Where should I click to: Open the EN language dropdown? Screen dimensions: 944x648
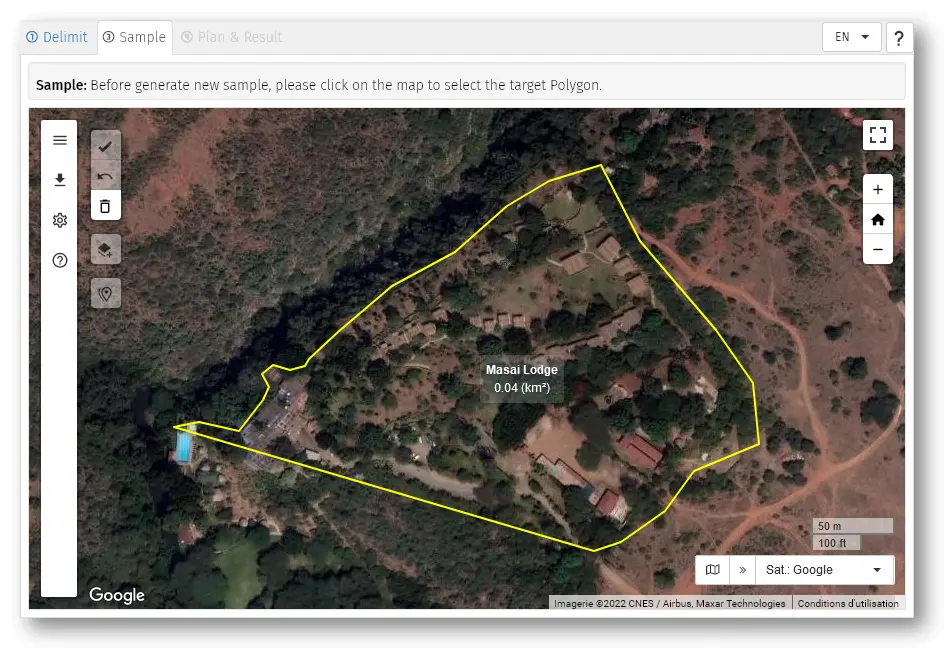click(851, 37)
